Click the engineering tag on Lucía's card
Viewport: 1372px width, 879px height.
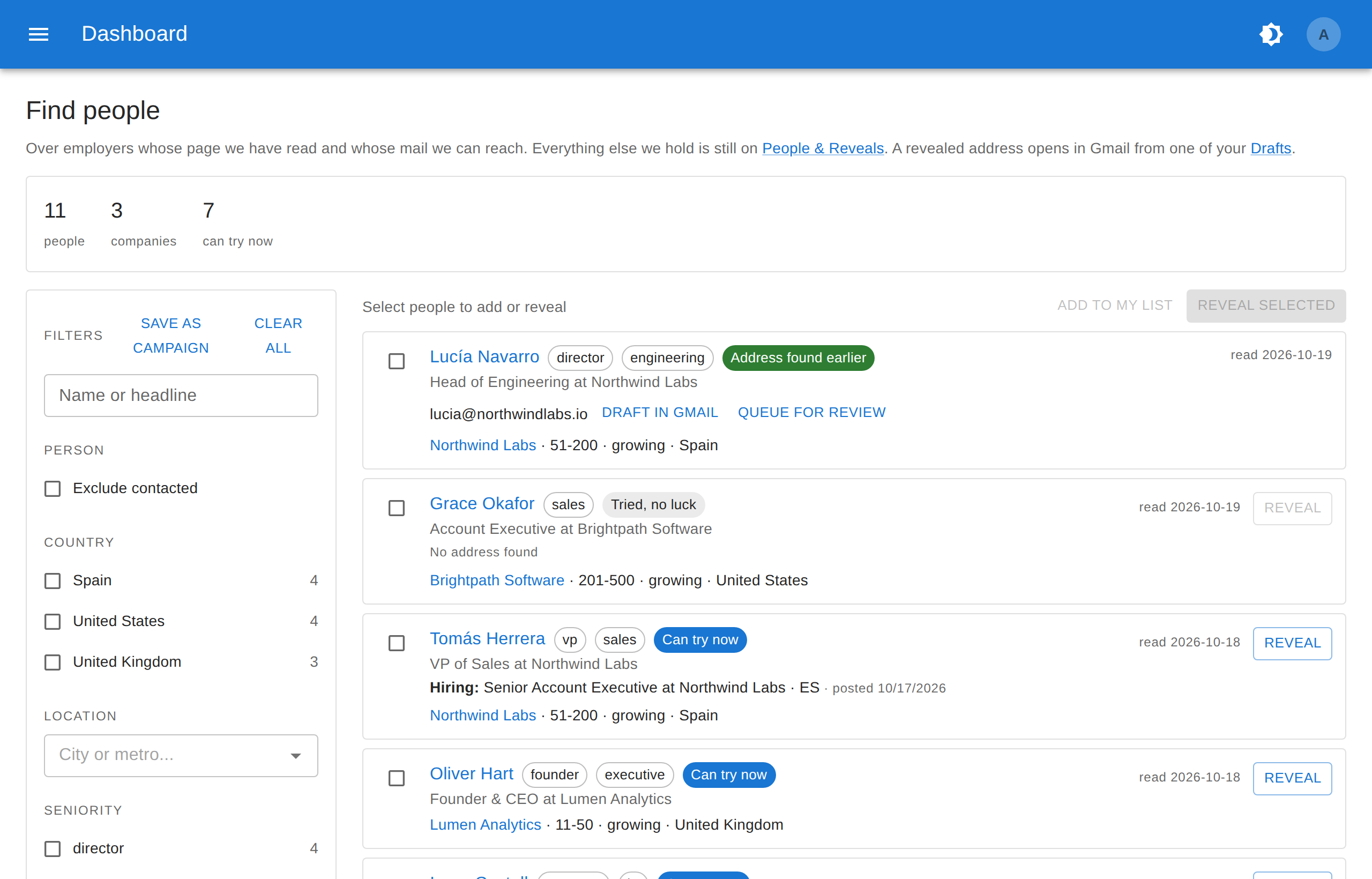tap(667, 358)
